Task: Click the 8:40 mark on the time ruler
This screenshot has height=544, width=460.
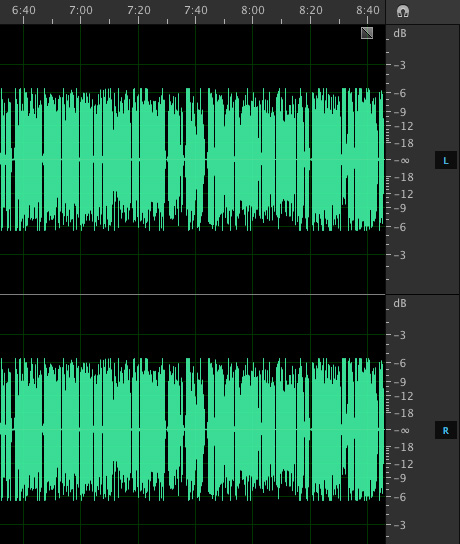Action: point(368,10)
